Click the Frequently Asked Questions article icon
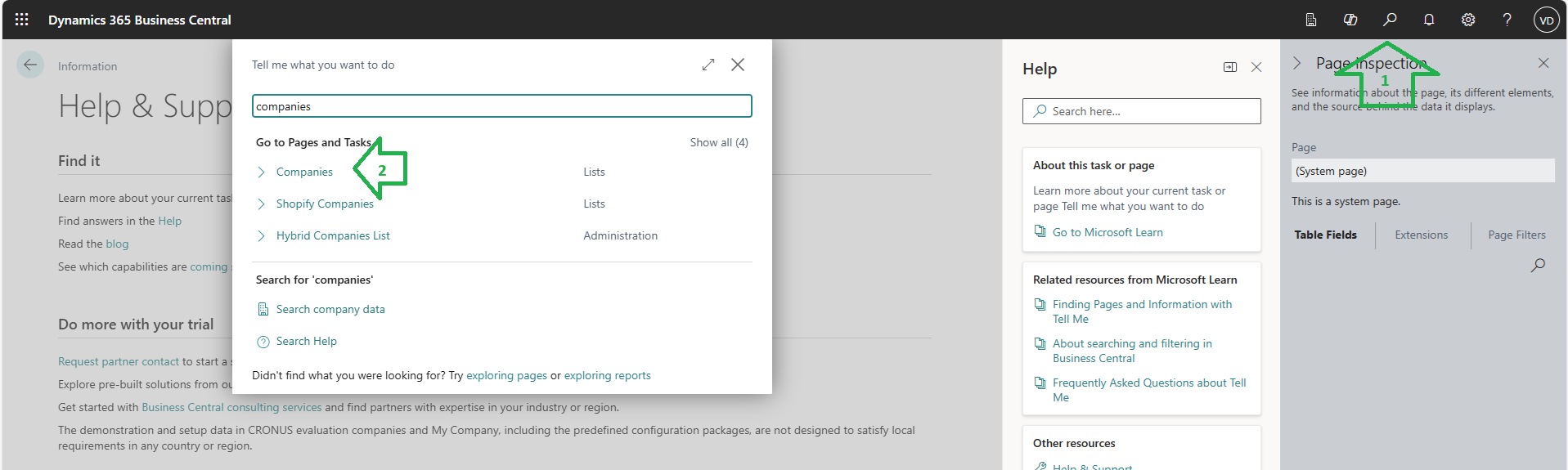Screen dimensions: 1568x470 1040,383
